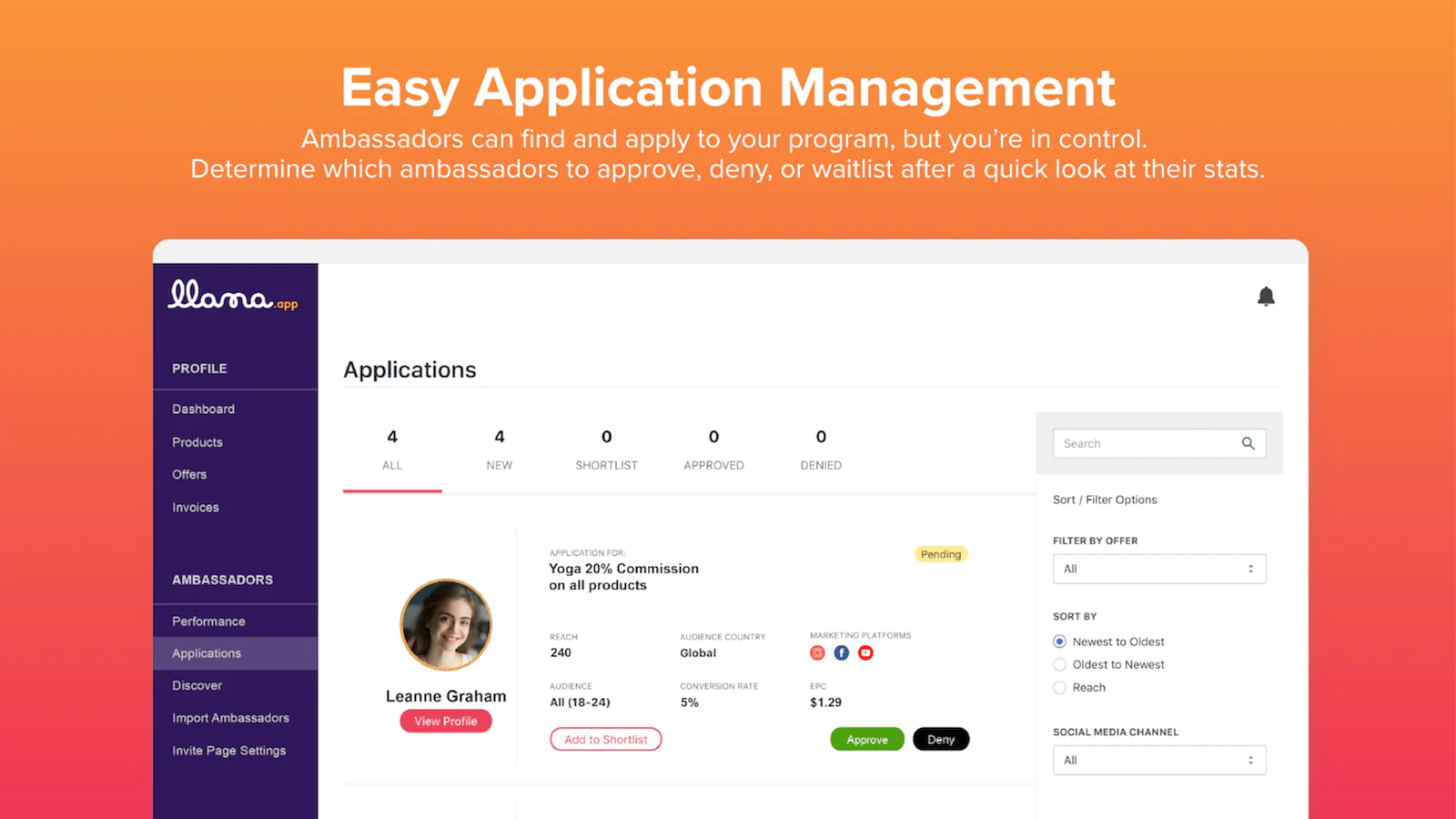Click the Yoga 20% Commission offer title
This screenshot has width=1456, height=819.
pyautogui.click(x=624, y=577)
